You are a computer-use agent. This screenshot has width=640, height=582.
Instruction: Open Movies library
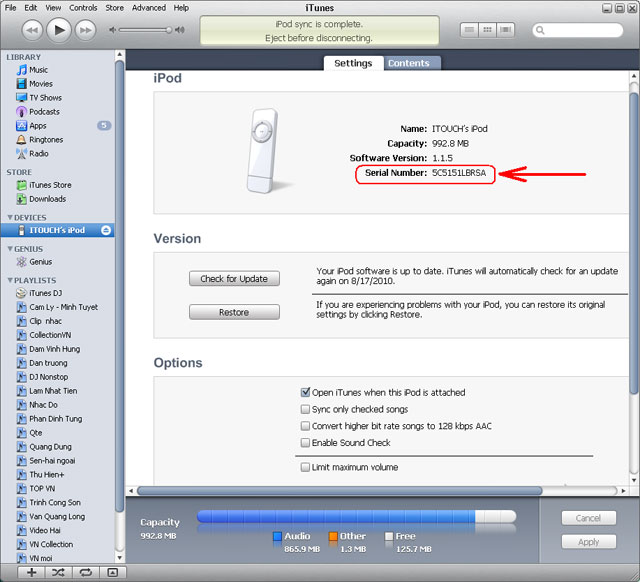(41, 84)
